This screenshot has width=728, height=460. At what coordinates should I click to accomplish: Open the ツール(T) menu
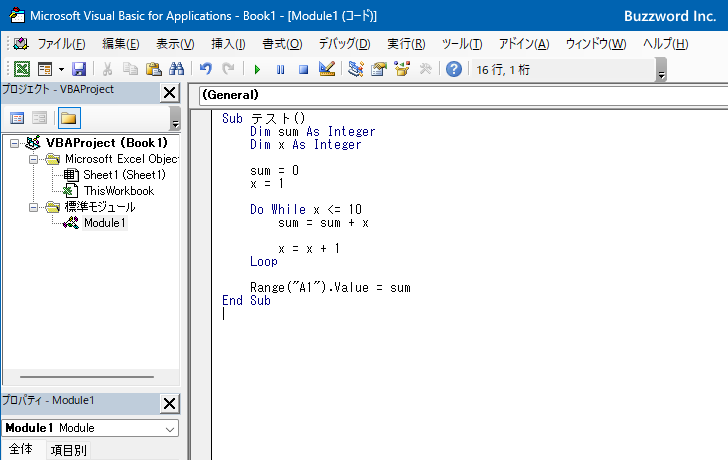[x=462, y=44]
